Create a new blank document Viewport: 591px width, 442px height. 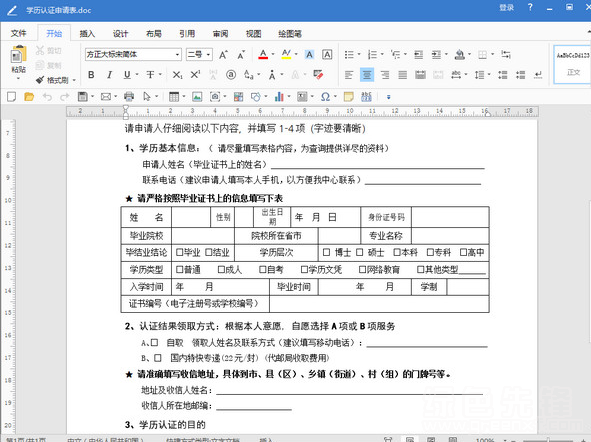pos(11,97)
